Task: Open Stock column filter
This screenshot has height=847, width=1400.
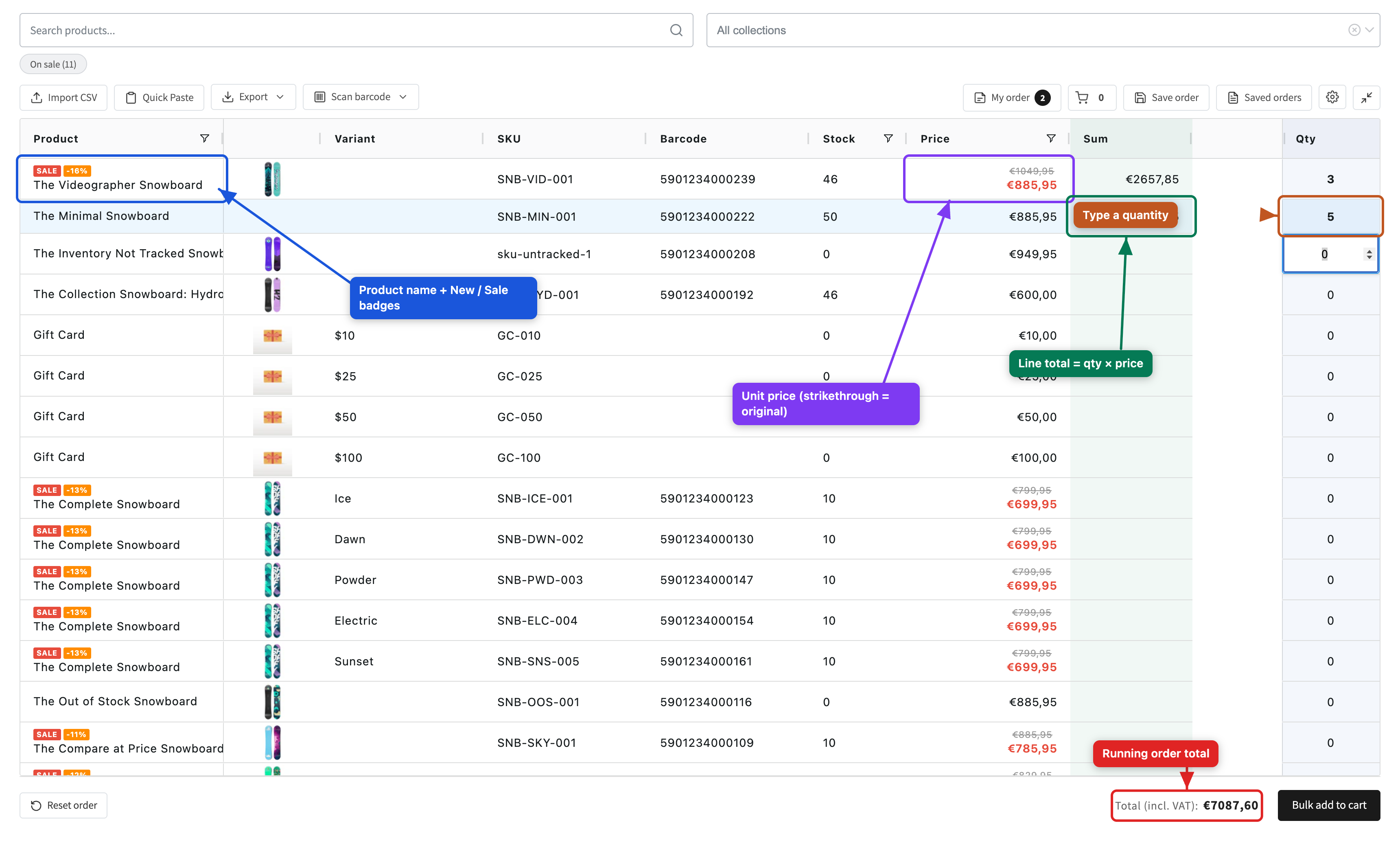Action: tap(888, 138)
